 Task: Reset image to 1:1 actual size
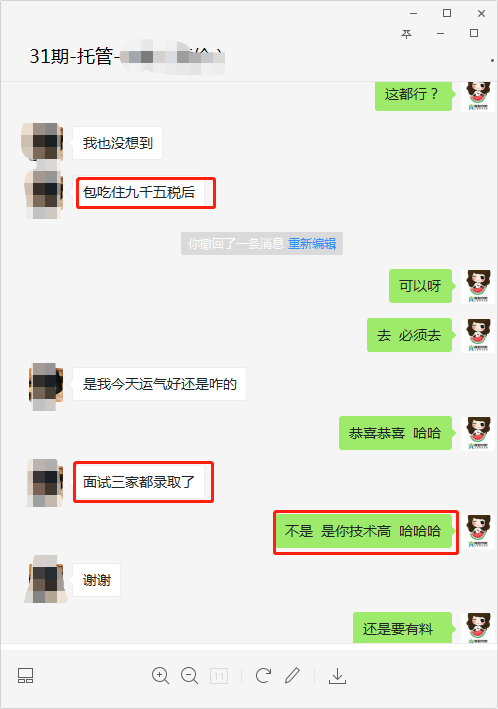point(219,676)
